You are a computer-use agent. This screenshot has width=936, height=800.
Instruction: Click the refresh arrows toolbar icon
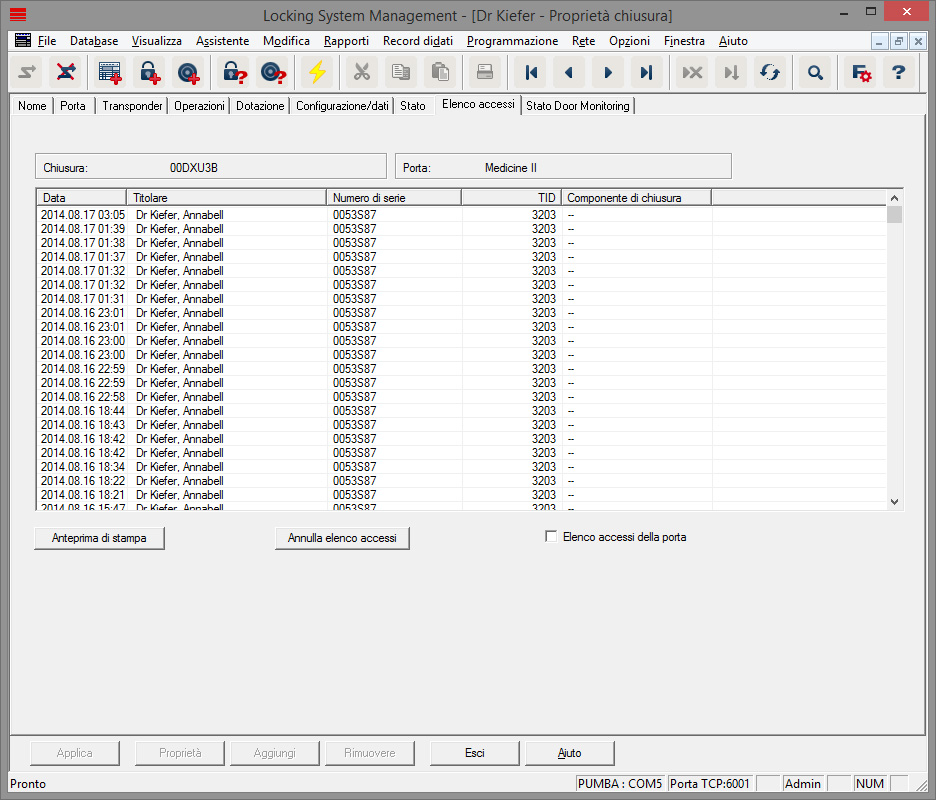[769, 73]
